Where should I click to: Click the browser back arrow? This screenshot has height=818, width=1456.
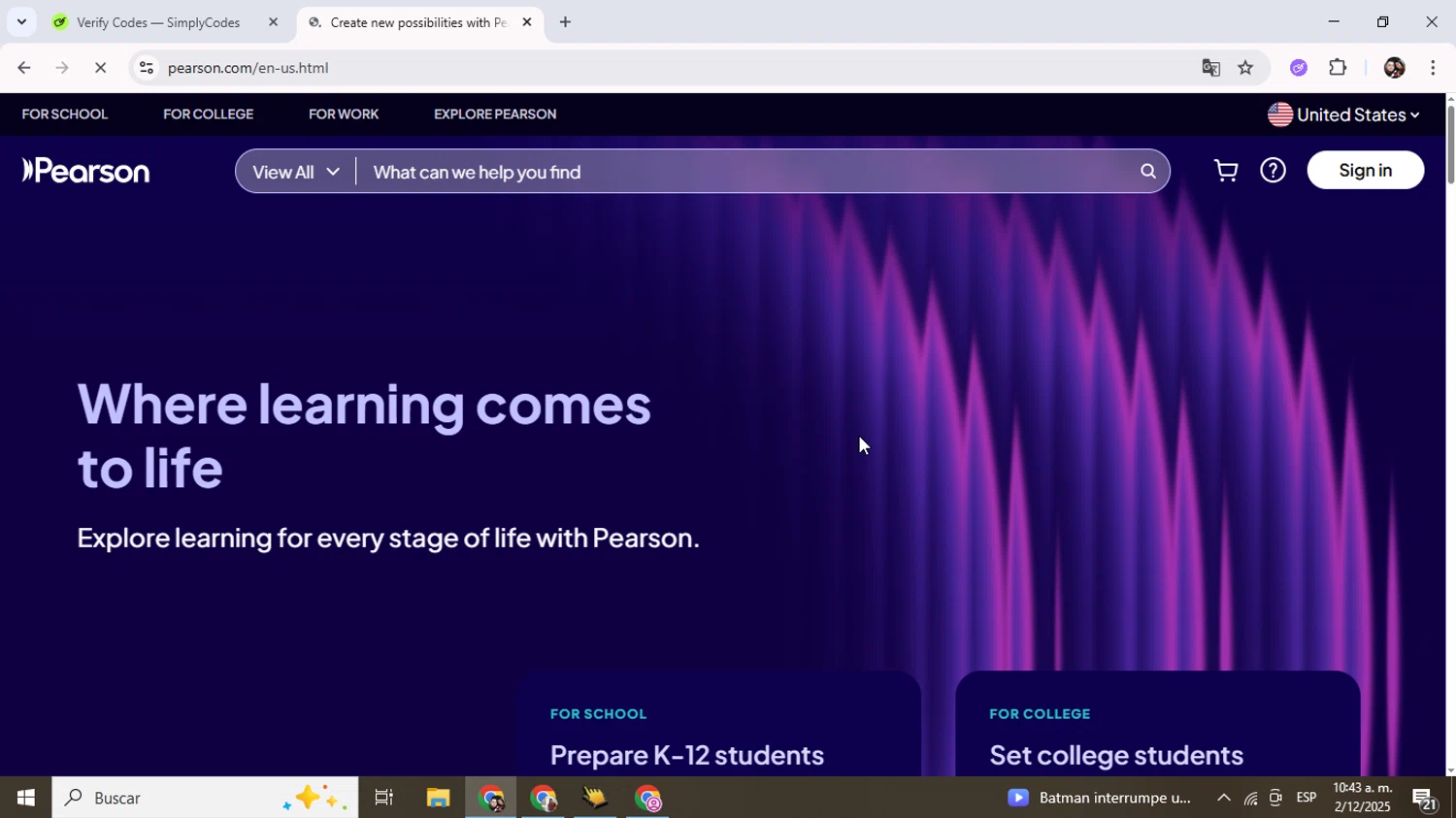pyautogui.click(x=23, y=68)
